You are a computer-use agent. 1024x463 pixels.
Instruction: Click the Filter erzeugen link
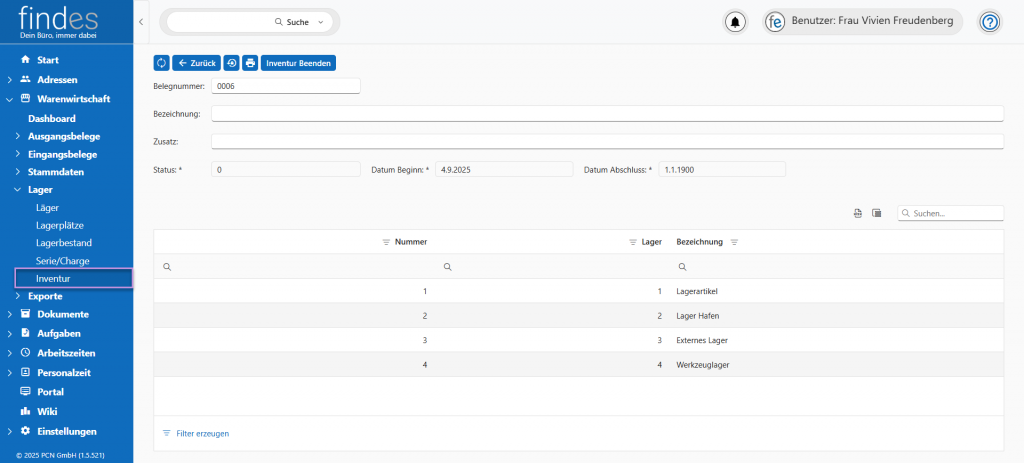click(x=202, y=433)
